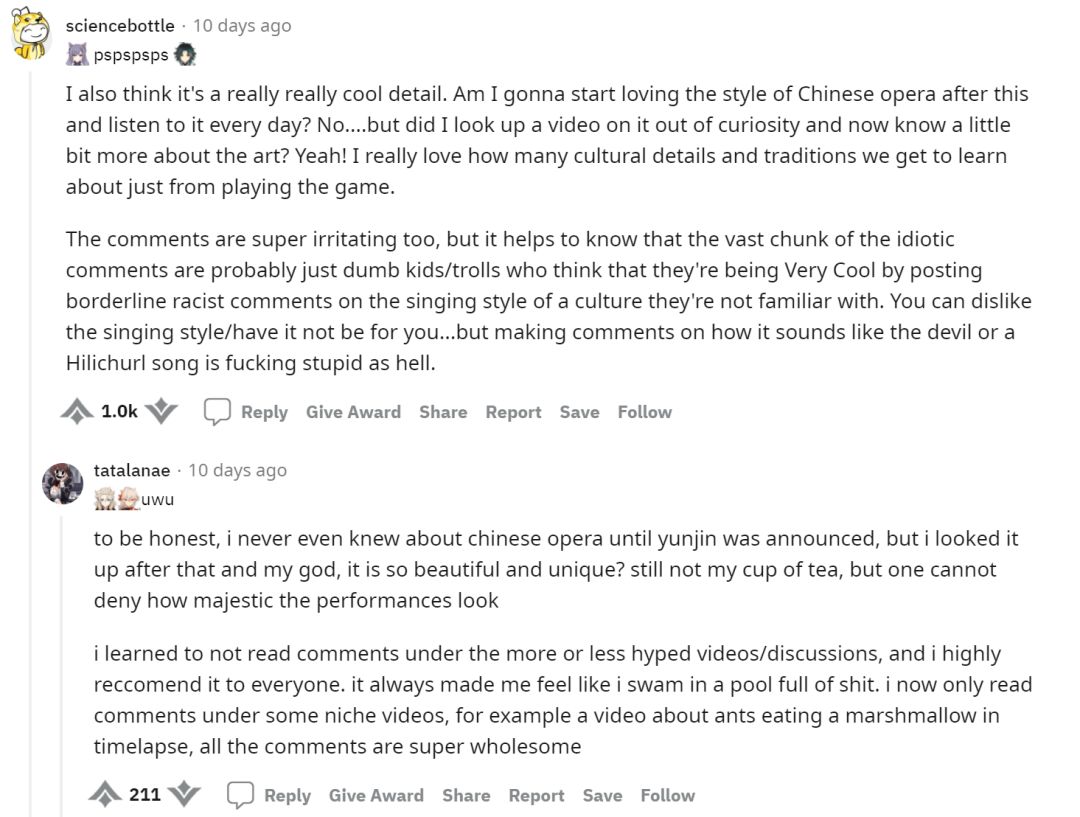Click the speech bubble icon under sciencebottle's comment

217,411
